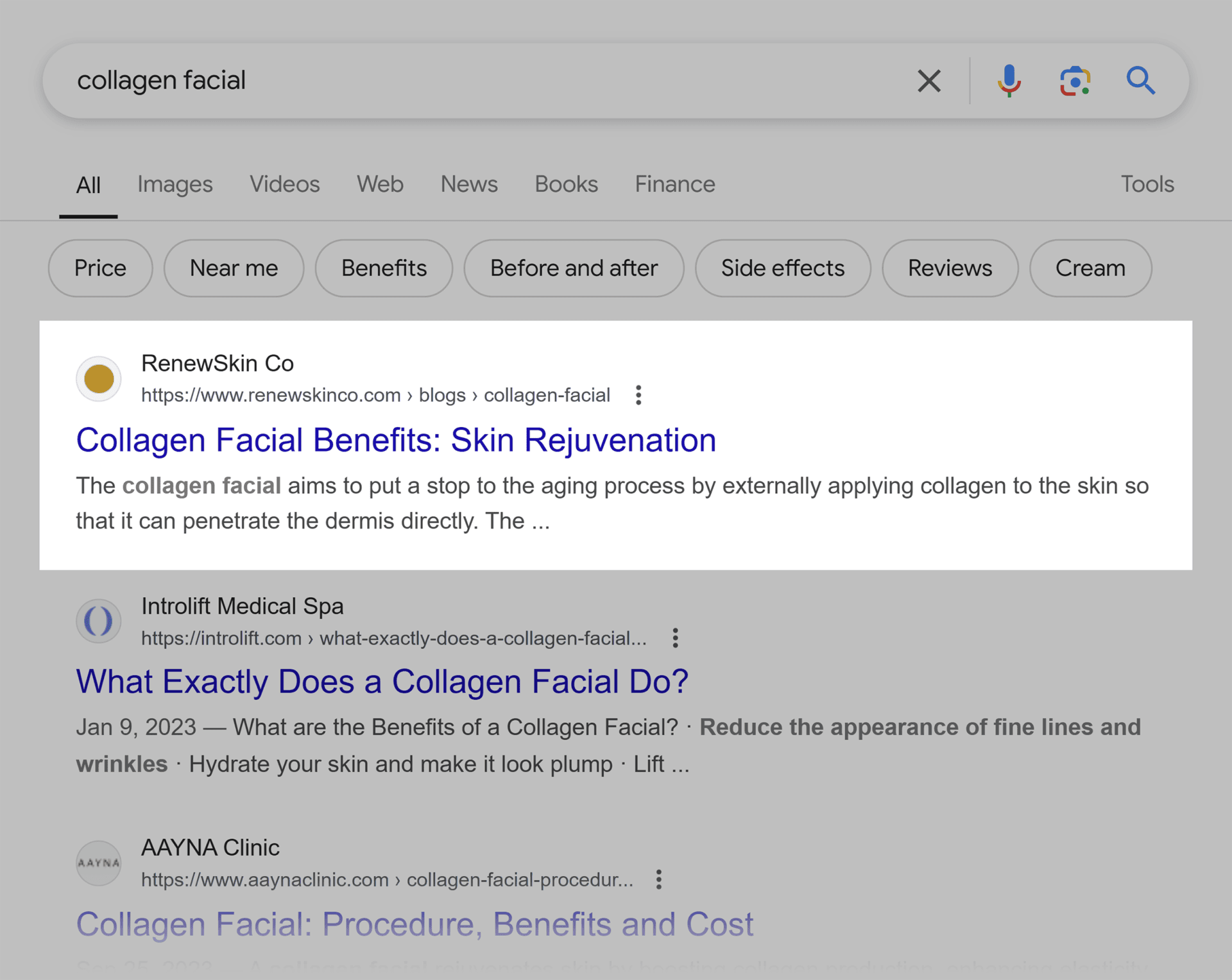
Task: Select the All tab
Action: click(89, 185)
